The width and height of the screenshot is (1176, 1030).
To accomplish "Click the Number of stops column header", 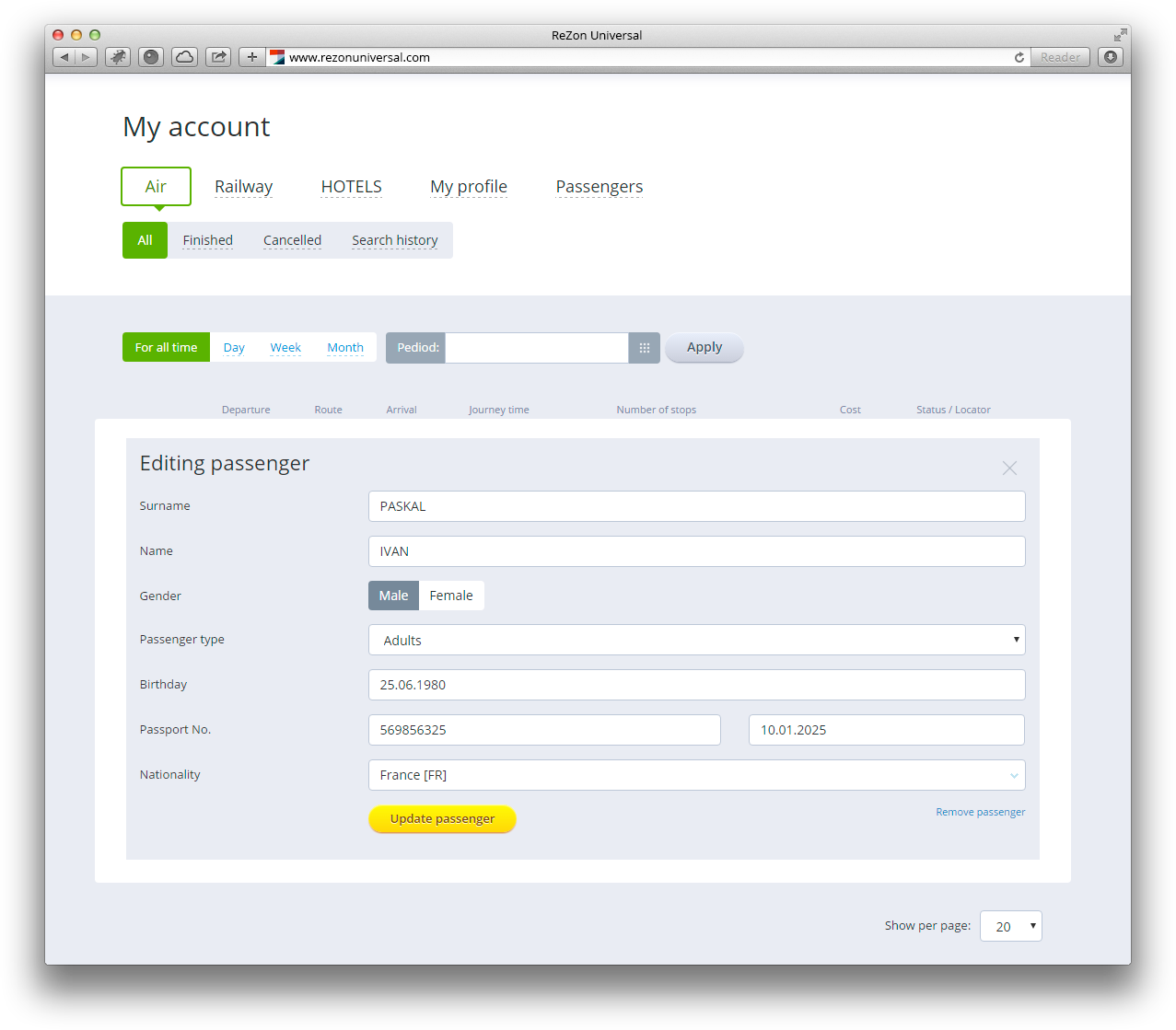I will point(656,410).
